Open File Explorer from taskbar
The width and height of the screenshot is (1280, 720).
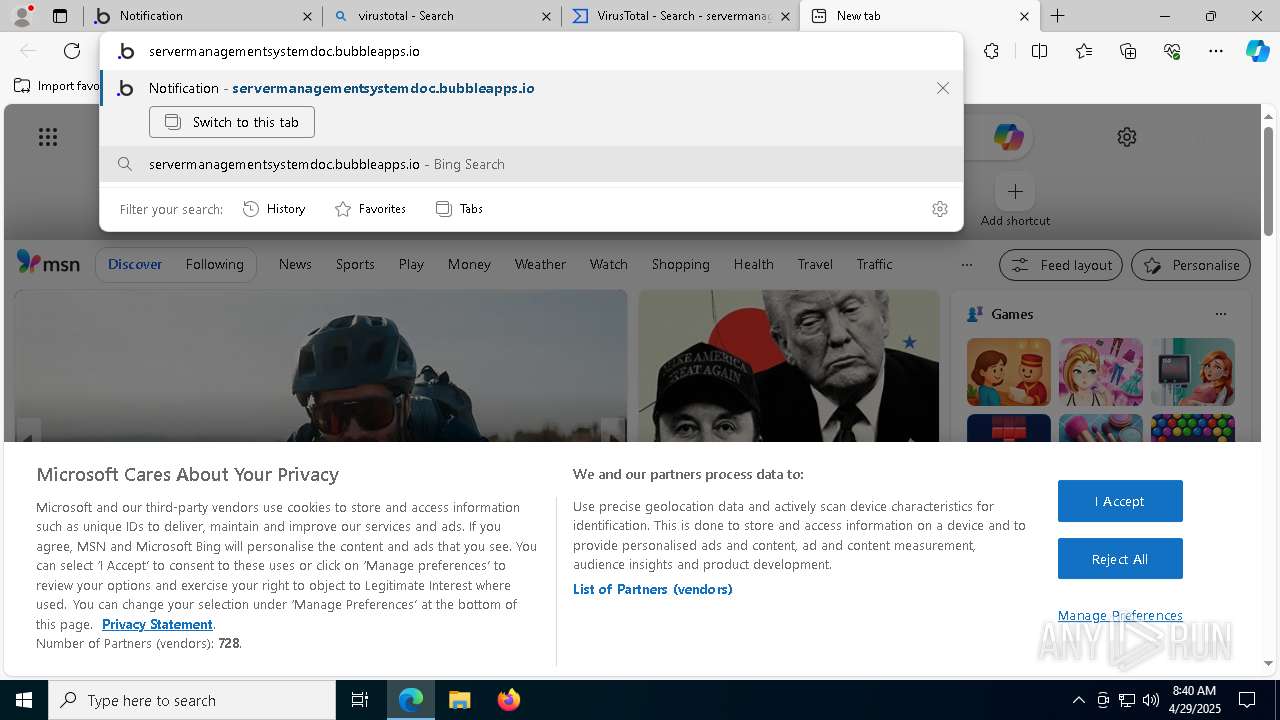pos(459,700)
